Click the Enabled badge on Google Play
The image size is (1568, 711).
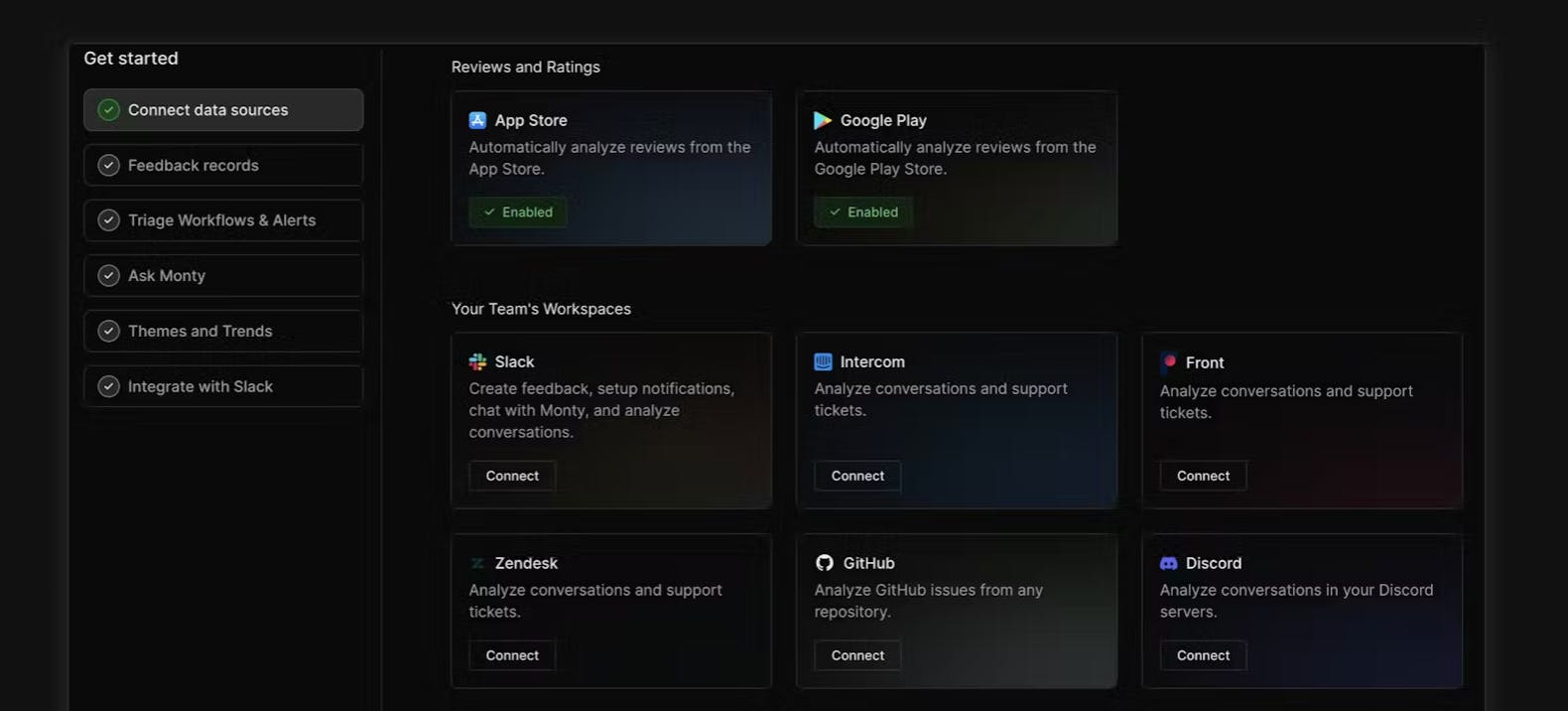point(863,212)
